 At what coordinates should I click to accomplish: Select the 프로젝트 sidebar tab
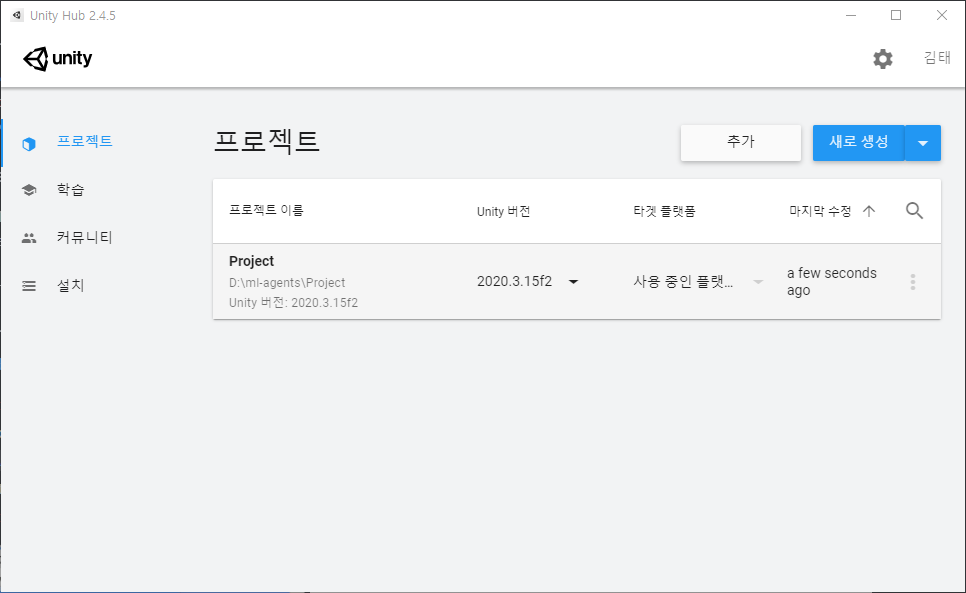(x=84, y=141)
